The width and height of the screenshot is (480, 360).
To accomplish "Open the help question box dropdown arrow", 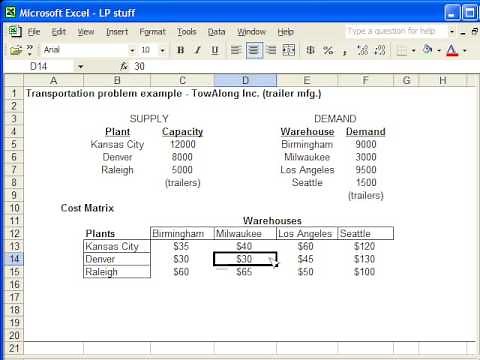I will [x=452, y=32].
